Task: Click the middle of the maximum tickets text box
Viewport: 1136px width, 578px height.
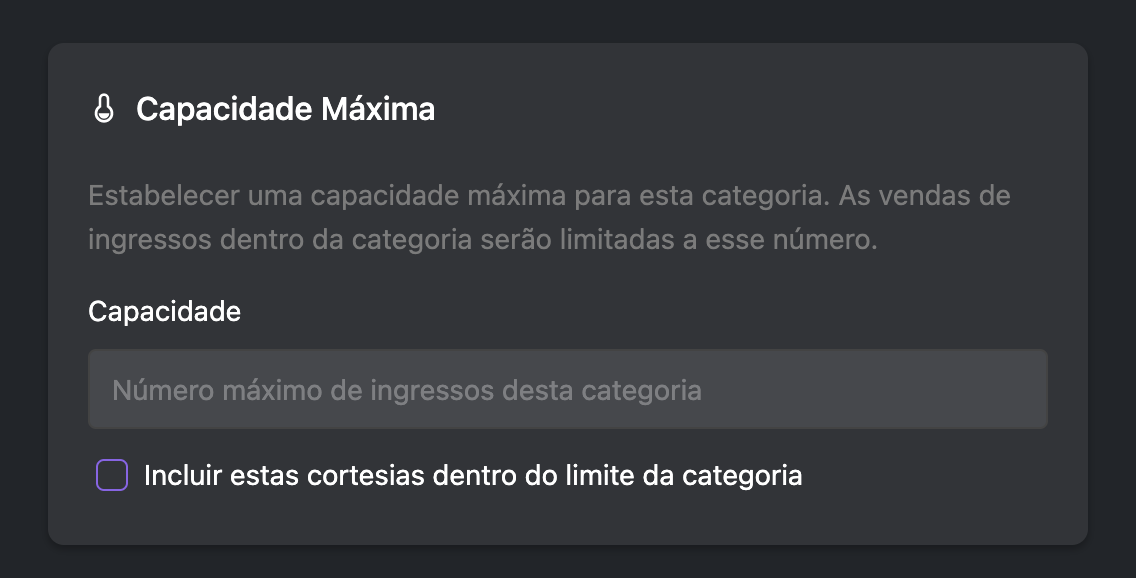Action: 568,389
